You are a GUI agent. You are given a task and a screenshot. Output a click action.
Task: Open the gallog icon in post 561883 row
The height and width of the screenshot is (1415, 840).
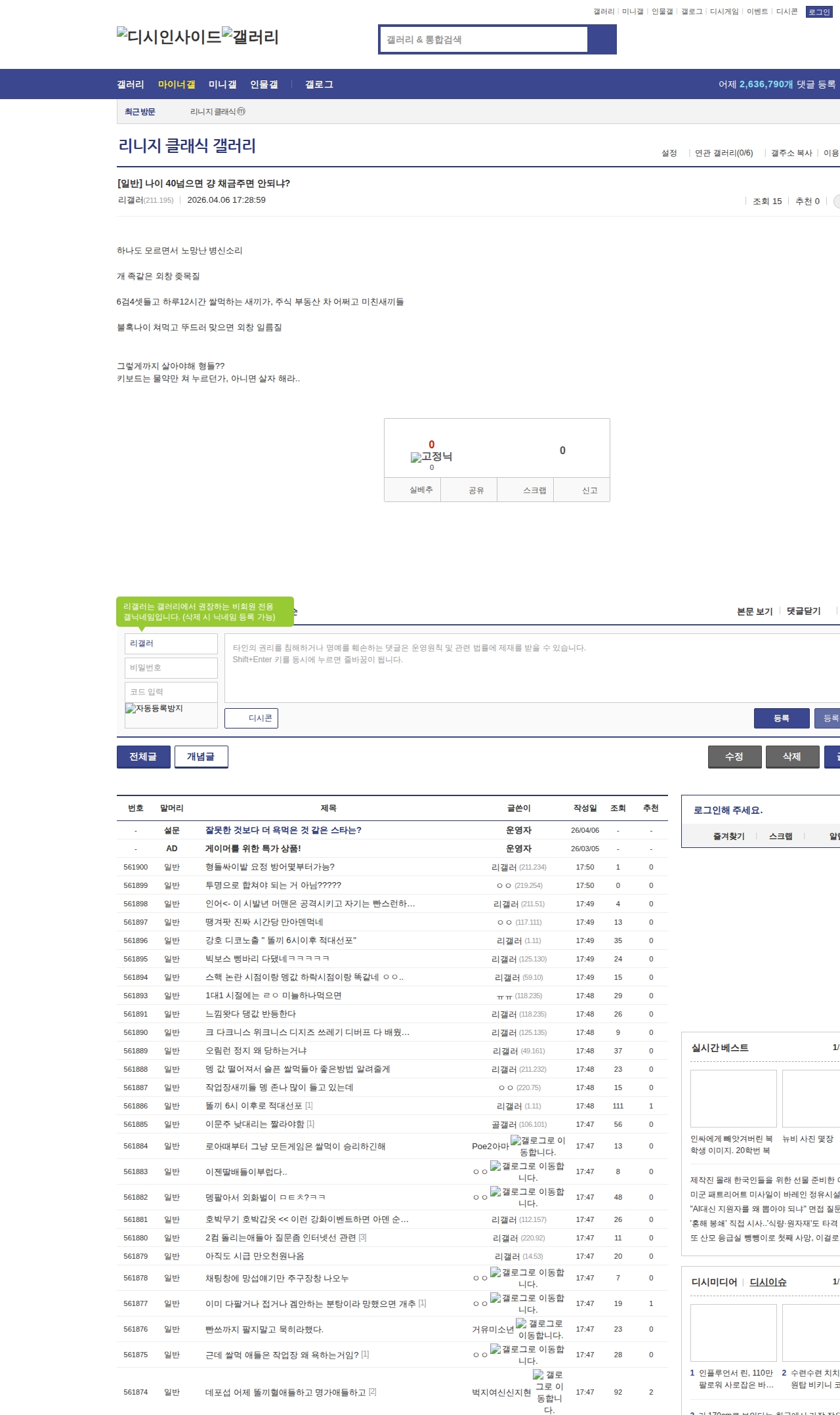coord(528,1172)
